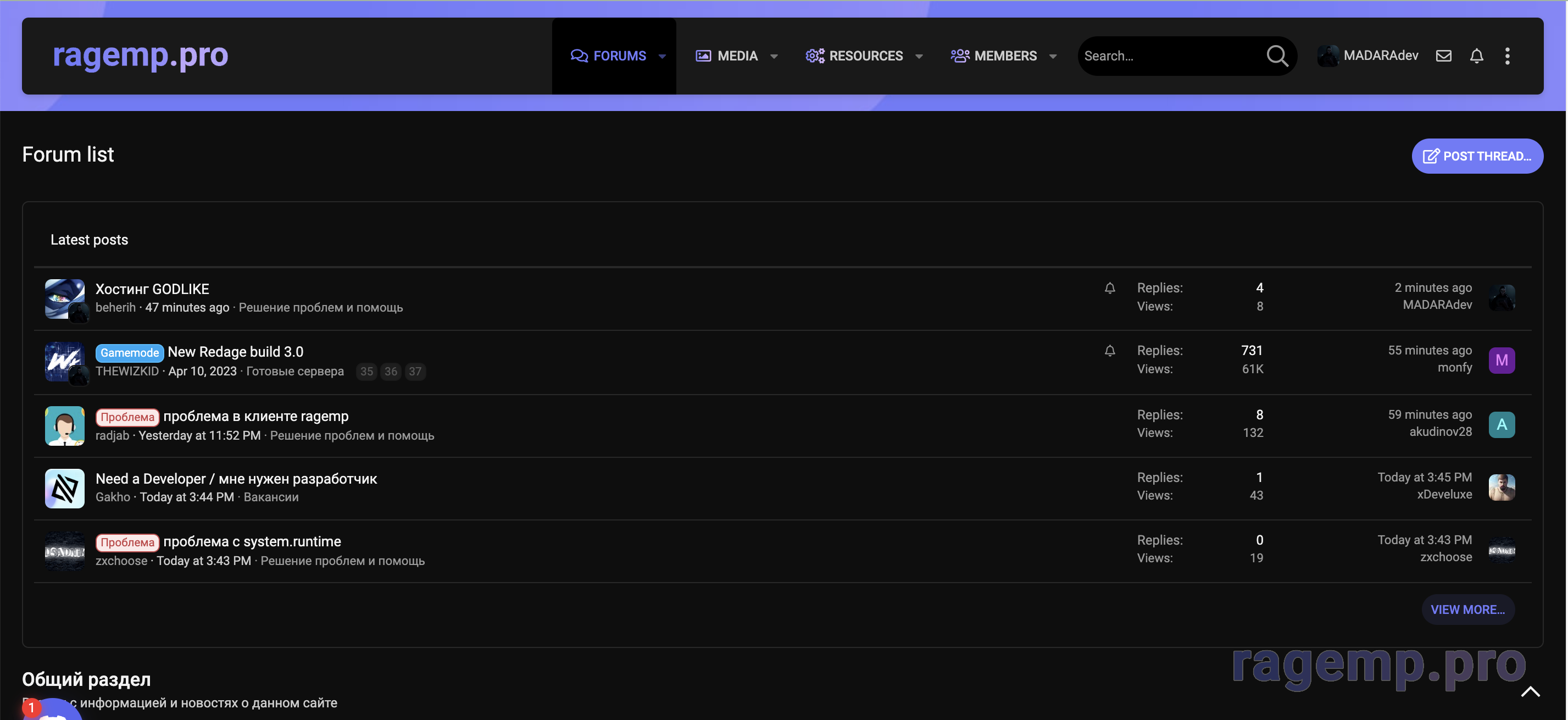Open the Resources menu
This screenshot has height=720, width=1568.
click(x=854, y=56)
